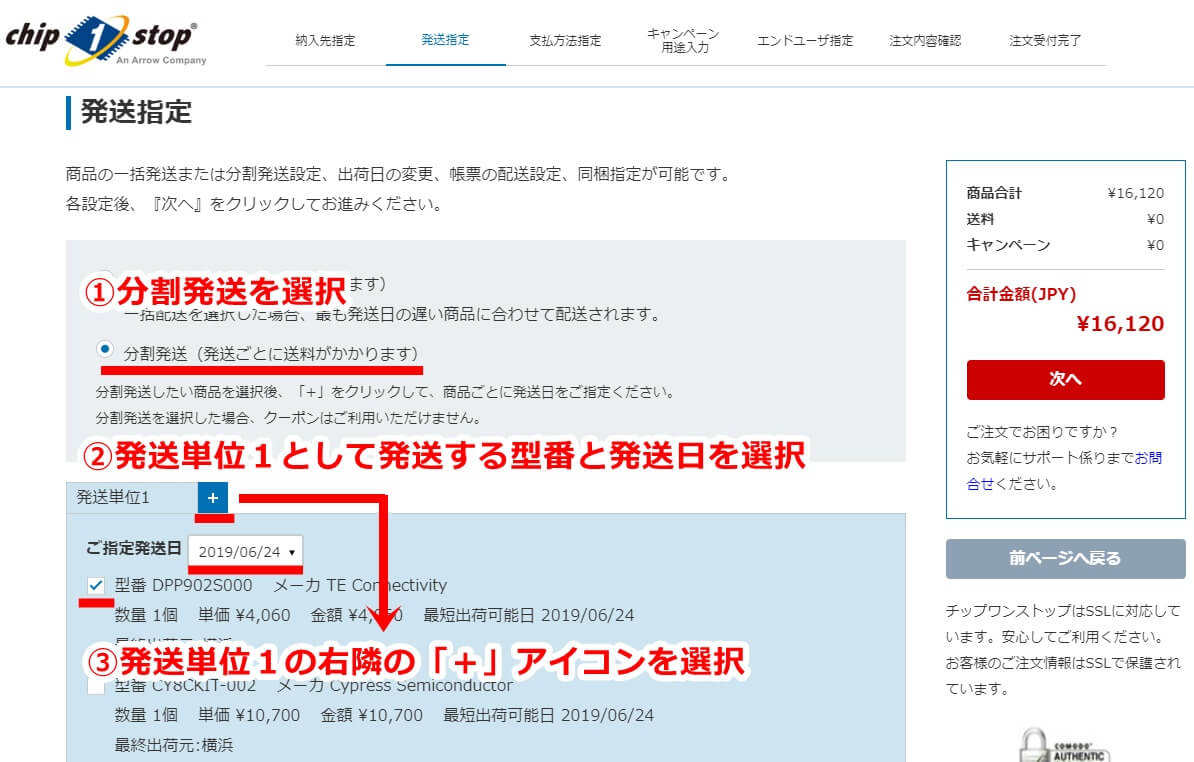Select the 分割発送 radio button
This screenshot has width=1194, height=762.
(x=104, y=349)
